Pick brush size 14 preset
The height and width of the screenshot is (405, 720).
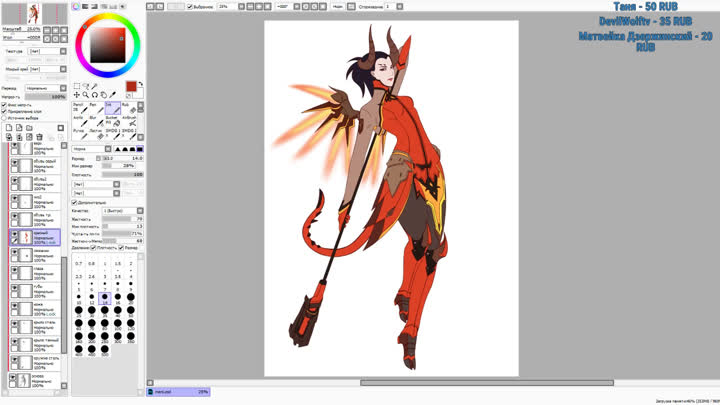pyautogui.click(x=105, y=298)
